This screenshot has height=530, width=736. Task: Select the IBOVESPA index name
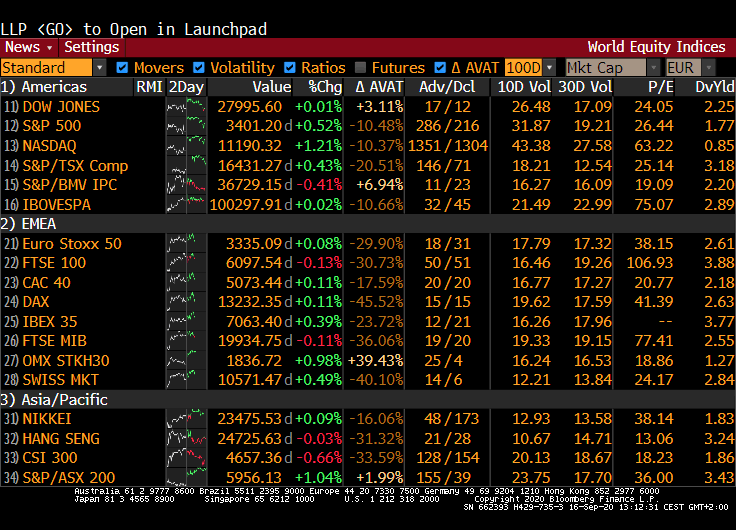tap(56, 204)
